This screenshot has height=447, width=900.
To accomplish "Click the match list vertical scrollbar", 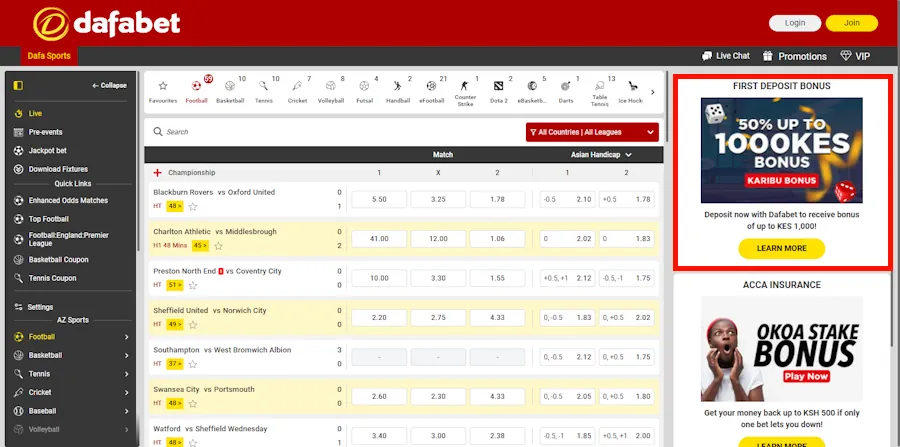I will (x=665, y=106).
